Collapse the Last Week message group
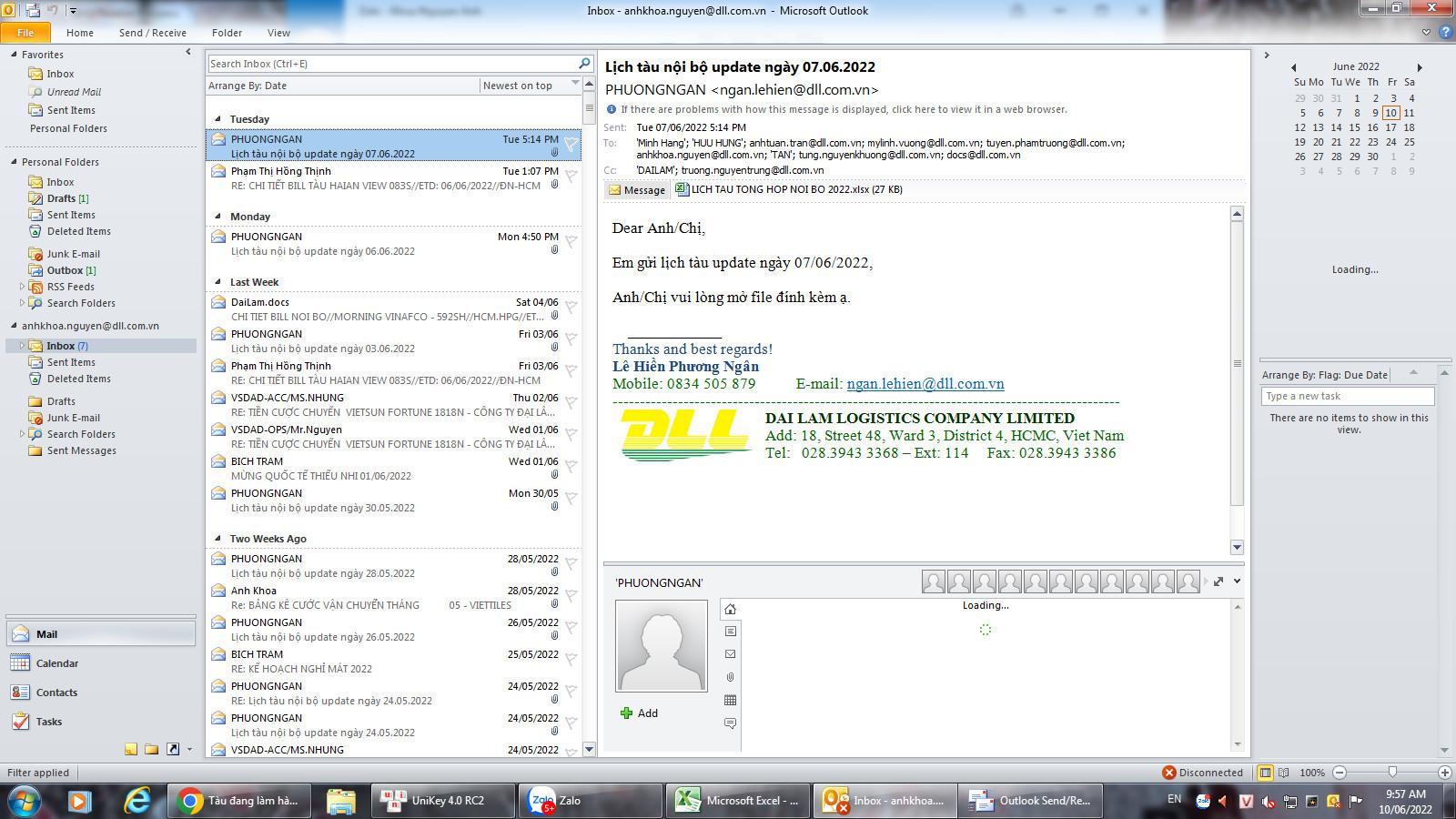Screen dimensions: 1456x819 point(217,282)
